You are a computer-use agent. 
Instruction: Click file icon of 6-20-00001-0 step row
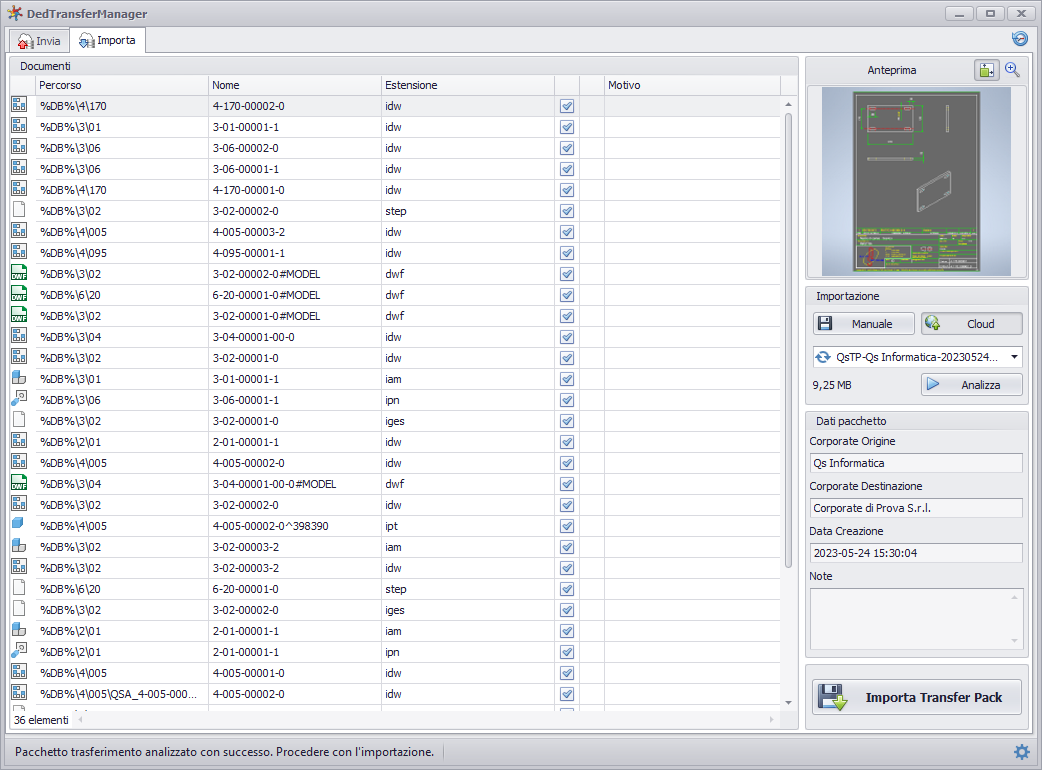[19, 587]
